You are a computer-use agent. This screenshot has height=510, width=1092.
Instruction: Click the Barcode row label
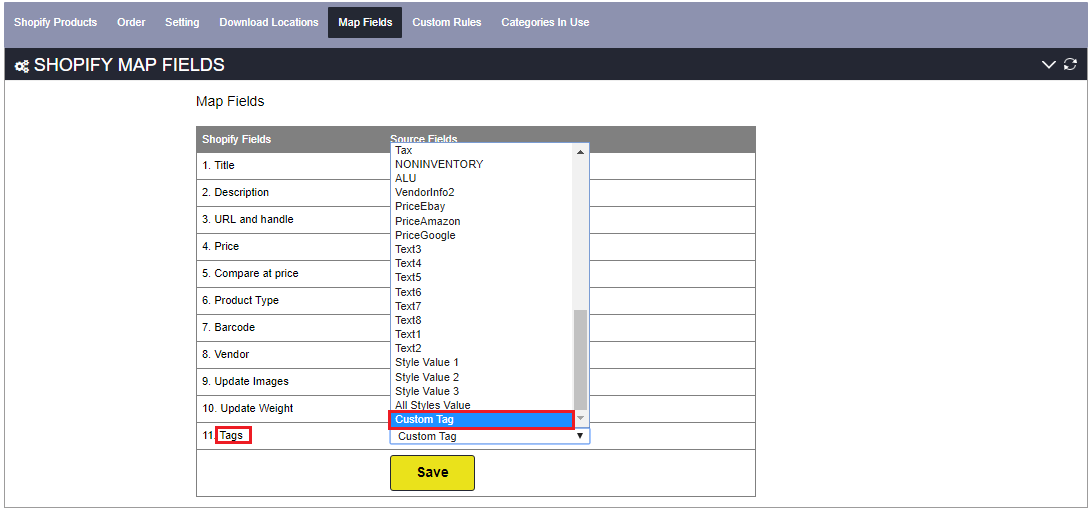click(228, 327)
